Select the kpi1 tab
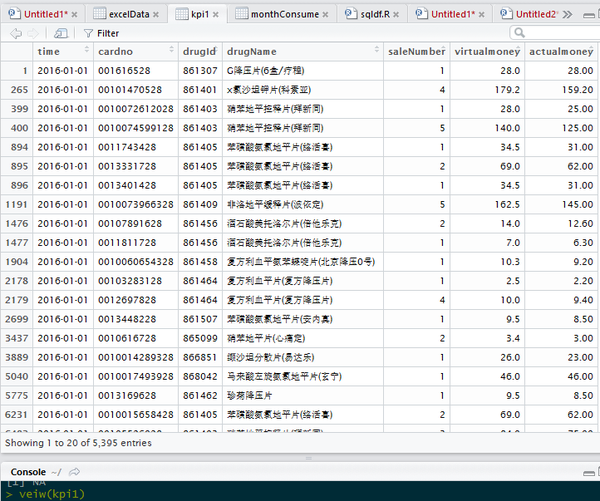 pos(200,15)
